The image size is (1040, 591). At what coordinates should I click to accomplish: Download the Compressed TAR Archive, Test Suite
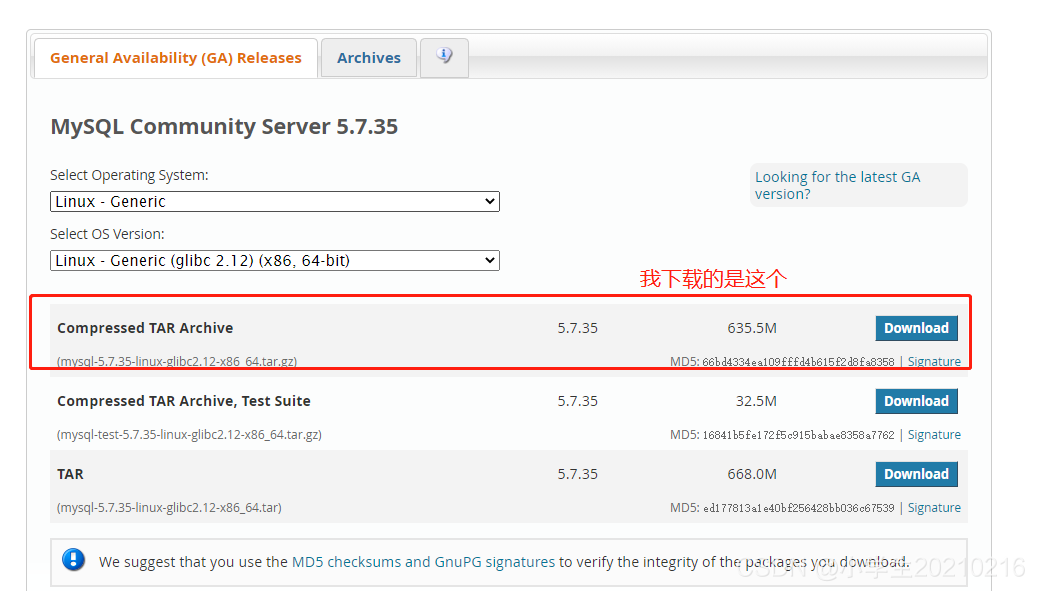916,400
